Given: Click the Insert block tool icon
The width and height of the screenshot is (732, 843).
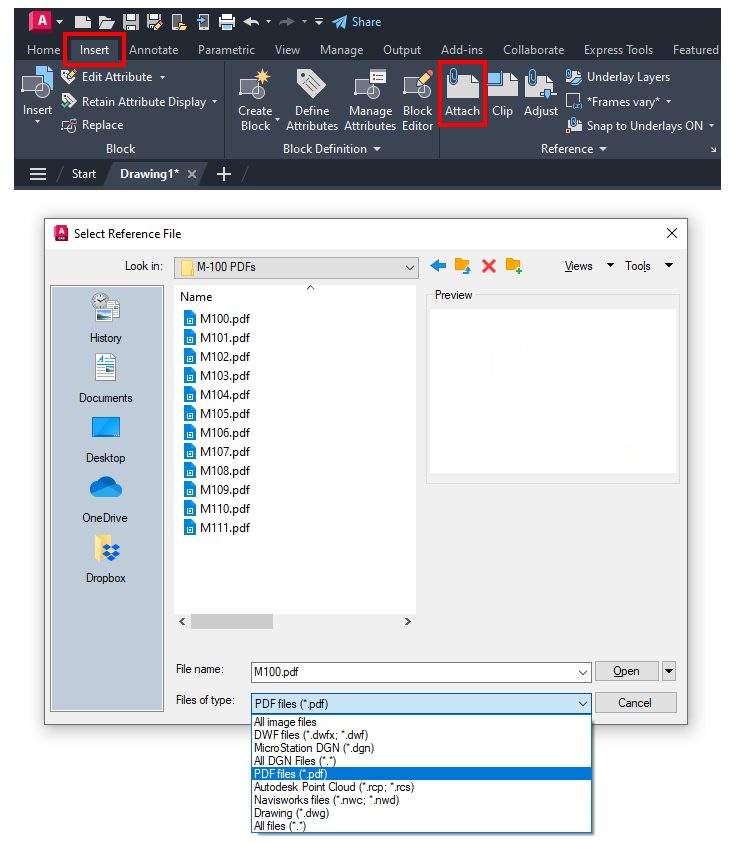Looking at the screenshot, I should pos(37,83).
